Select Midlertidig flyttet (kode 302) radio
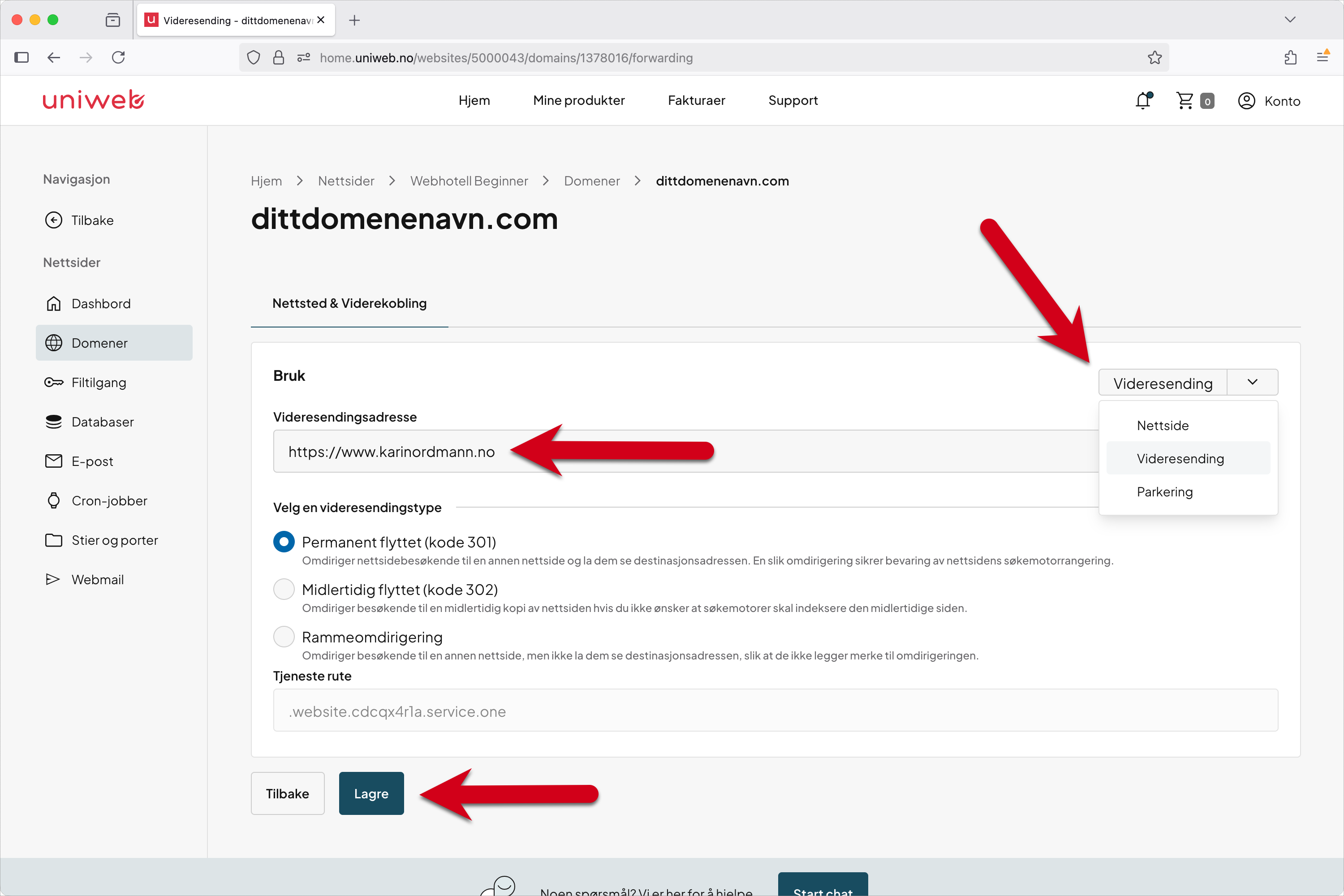 point(284,589)
